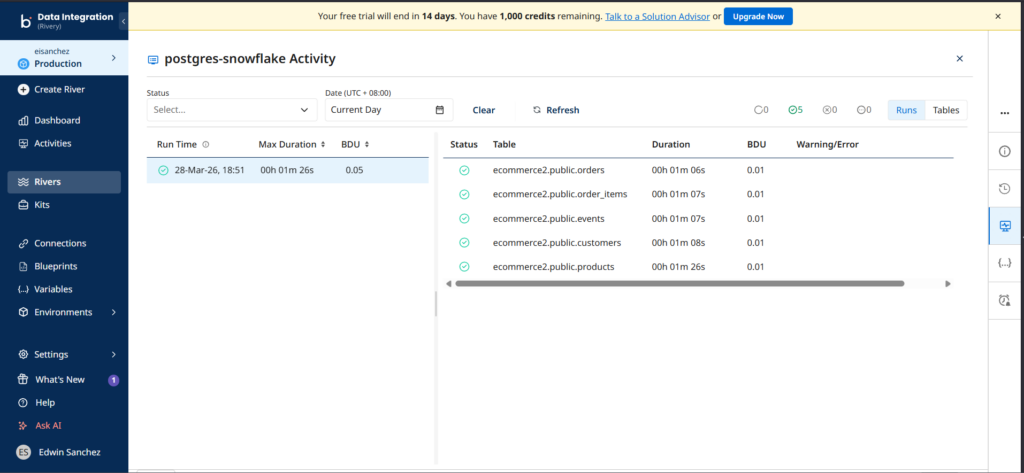Image resolution: width=1024 pixels, height=473 pixels.
Task: Open the Status select dropdown
Action: click(232, 110)
